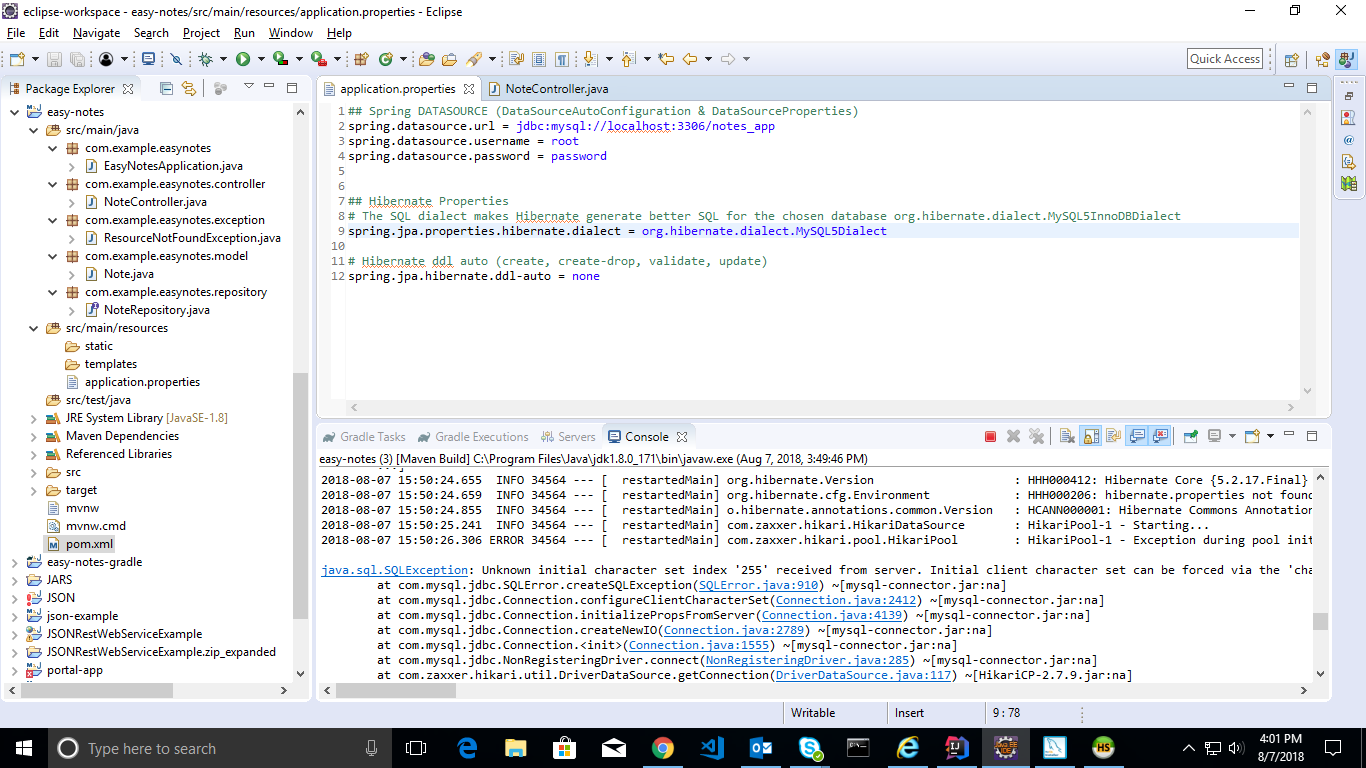Click the Clear Console icon

pos(1067,436)
